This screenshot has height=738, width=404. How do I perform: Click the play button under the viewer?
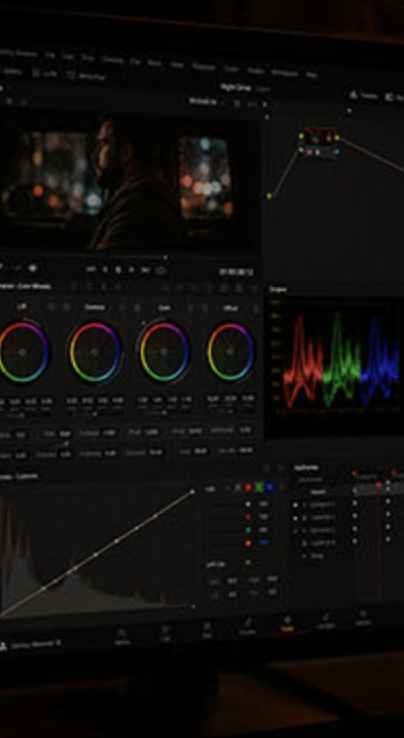[x=132, y=270]
